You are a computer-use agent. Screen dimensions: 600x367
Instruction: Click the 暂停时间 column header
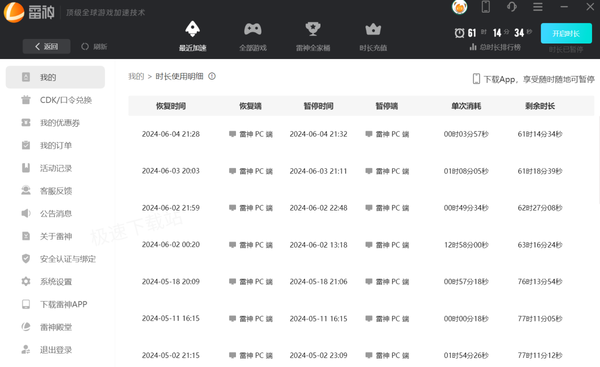click(318, 106)
